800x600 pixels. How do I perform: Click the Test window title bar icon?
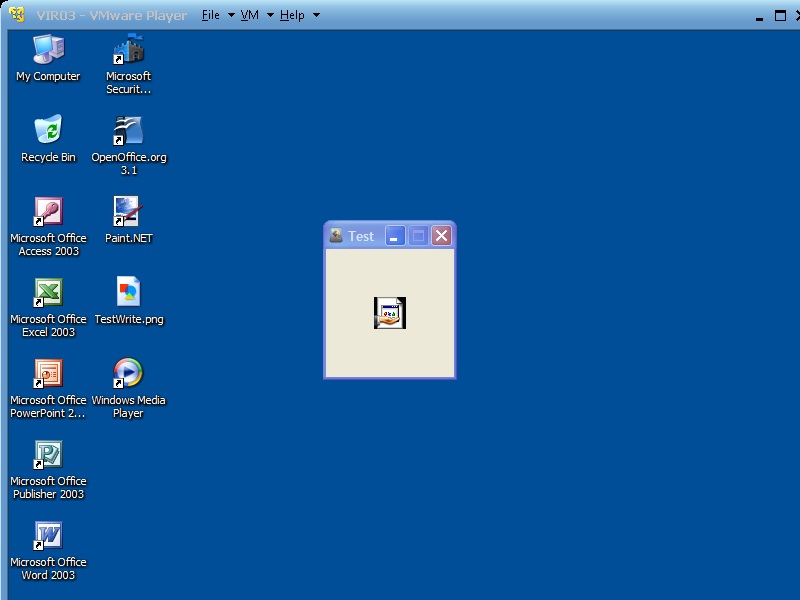(x=336, y=236)
